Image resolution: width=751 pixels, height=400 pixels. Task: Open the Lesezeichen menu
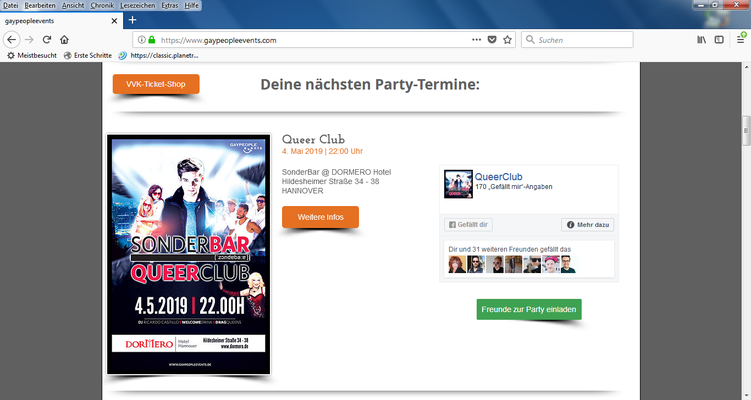click(x=137, y=5)
